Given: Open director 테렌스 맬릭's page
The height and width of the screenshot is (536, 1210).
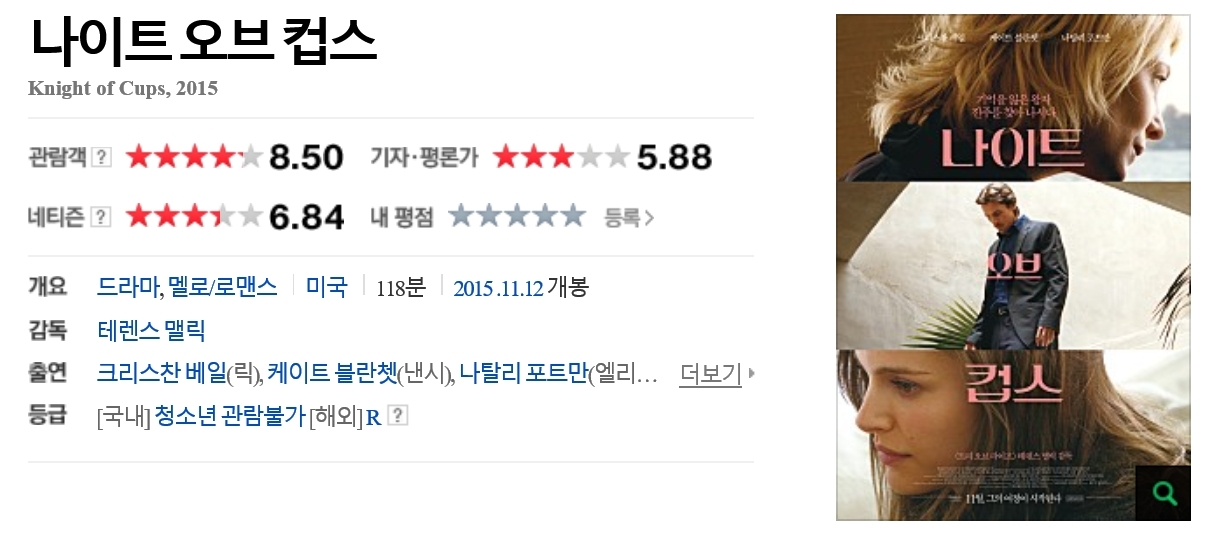Looking at the screenshot, I should [151, 331].
